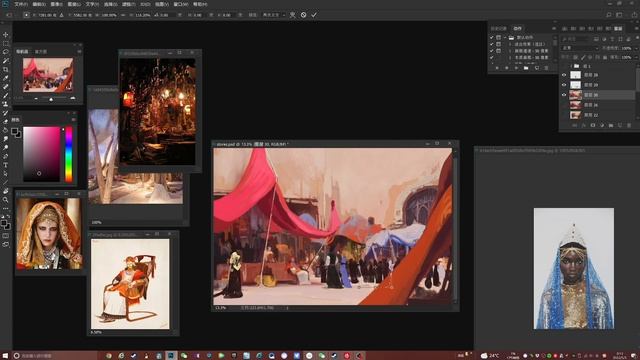
Task: Select the Hand tool
Action: 6,191
